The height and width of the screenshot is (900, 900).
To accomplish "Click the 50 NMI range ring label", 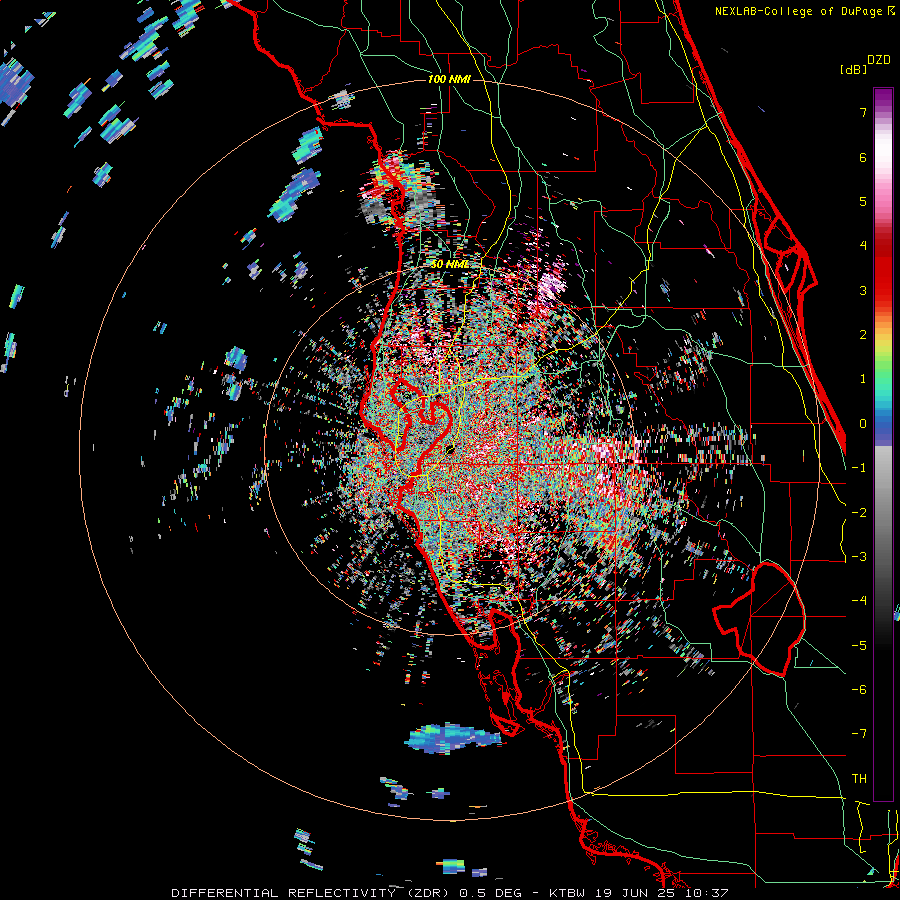I will tap(449, 265).
